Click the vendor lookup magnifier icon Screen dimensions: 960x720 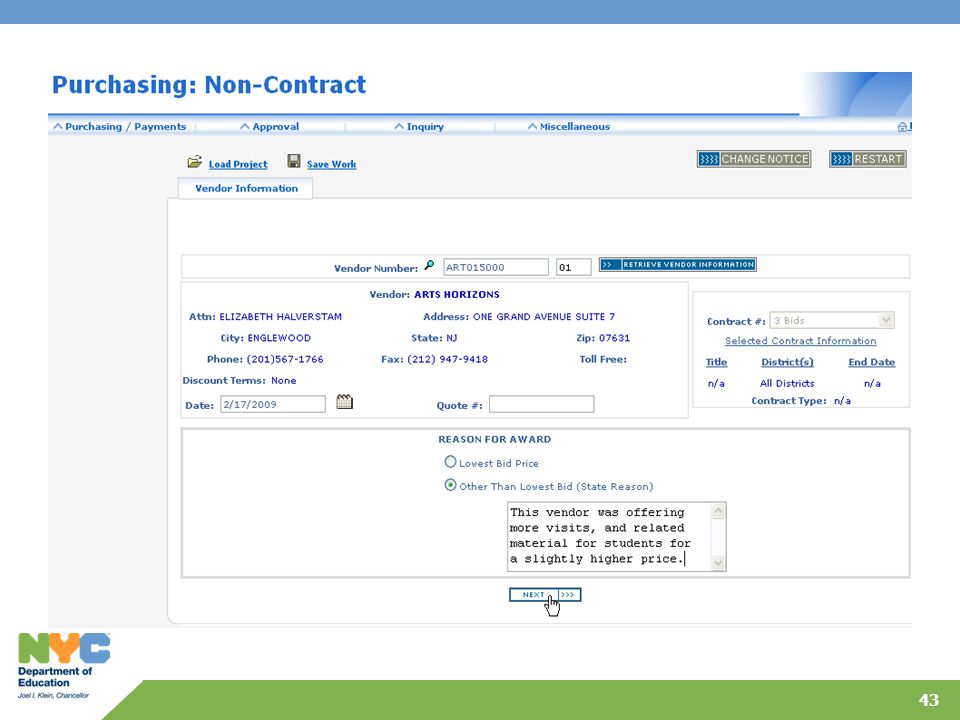pos(429,265)
